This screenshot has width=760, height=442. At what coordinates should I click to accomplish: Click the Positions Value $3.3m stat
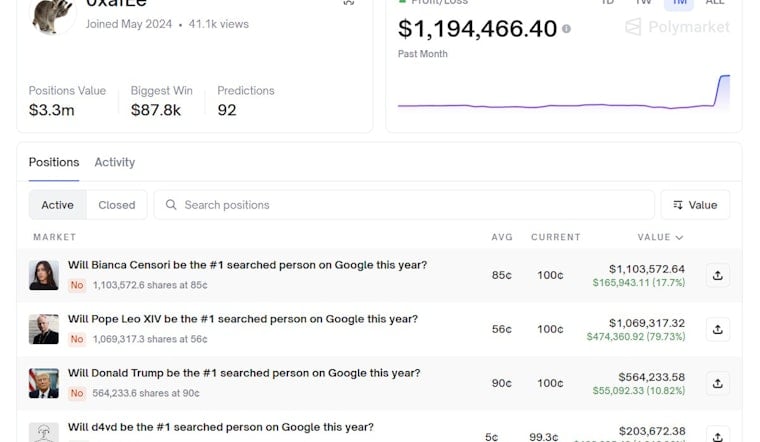tap(67, 101)
